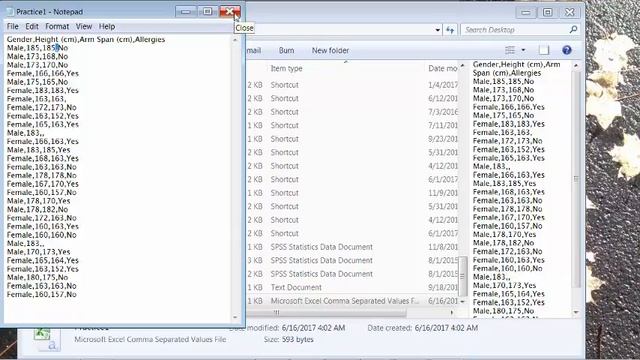Select the Text Document row in file list
The height and width of the screenshot is (360, 640).
[x=352, y=287]
